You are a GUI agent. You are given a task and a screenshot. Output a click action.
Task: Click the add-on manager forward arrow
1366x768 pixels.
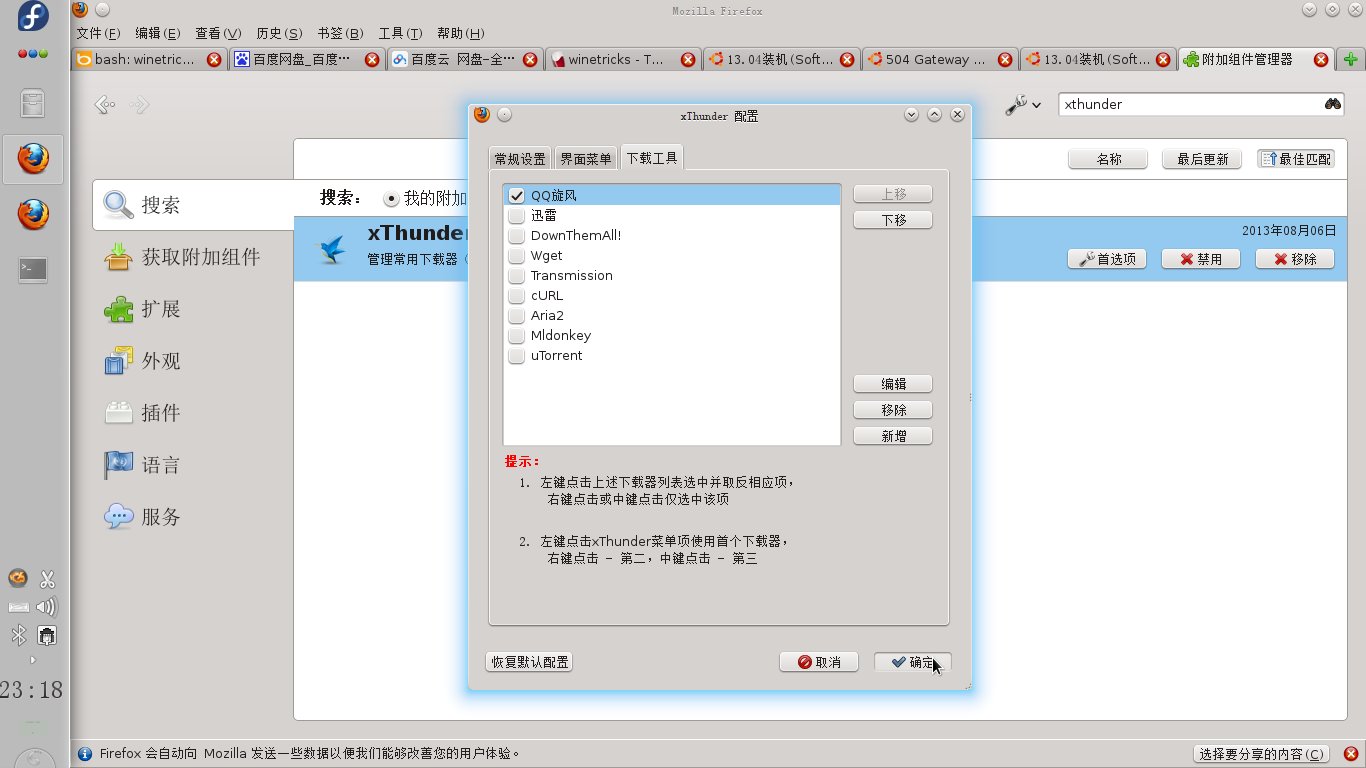click(x=139, y=104)
